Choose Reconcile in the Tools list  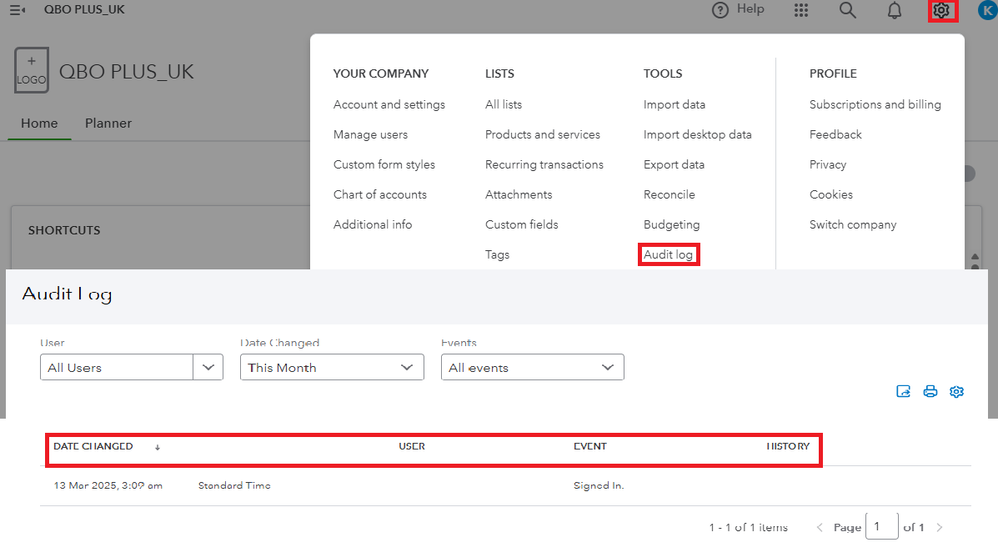coord(669,195)
